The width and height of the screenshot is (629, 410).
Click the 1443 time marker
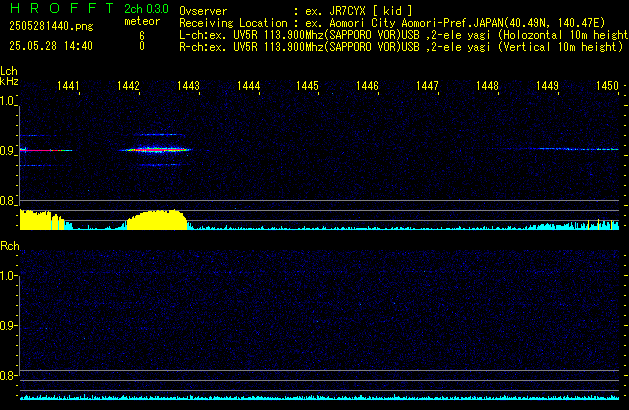[188, 86]
